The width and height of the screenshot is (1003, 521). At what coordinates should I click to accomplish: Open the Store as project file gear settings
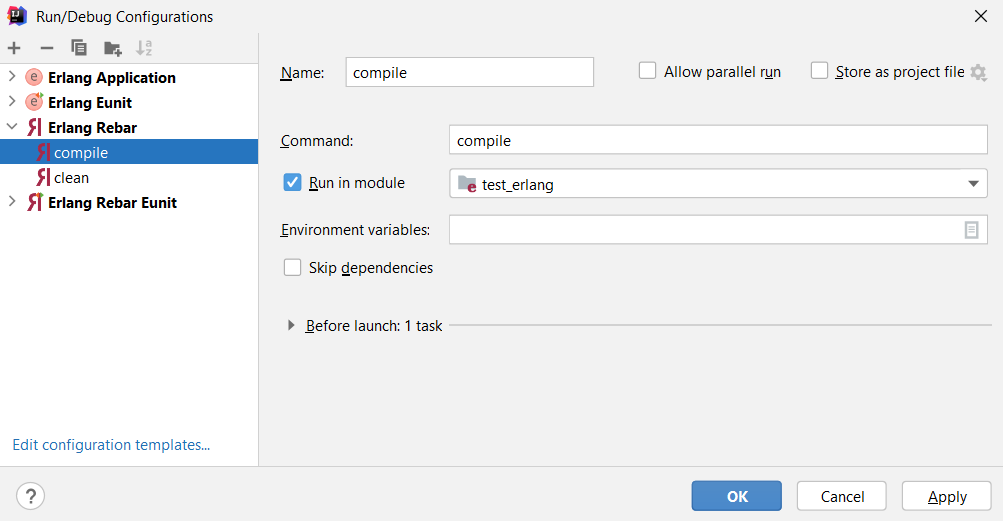[x=978, y=72]
